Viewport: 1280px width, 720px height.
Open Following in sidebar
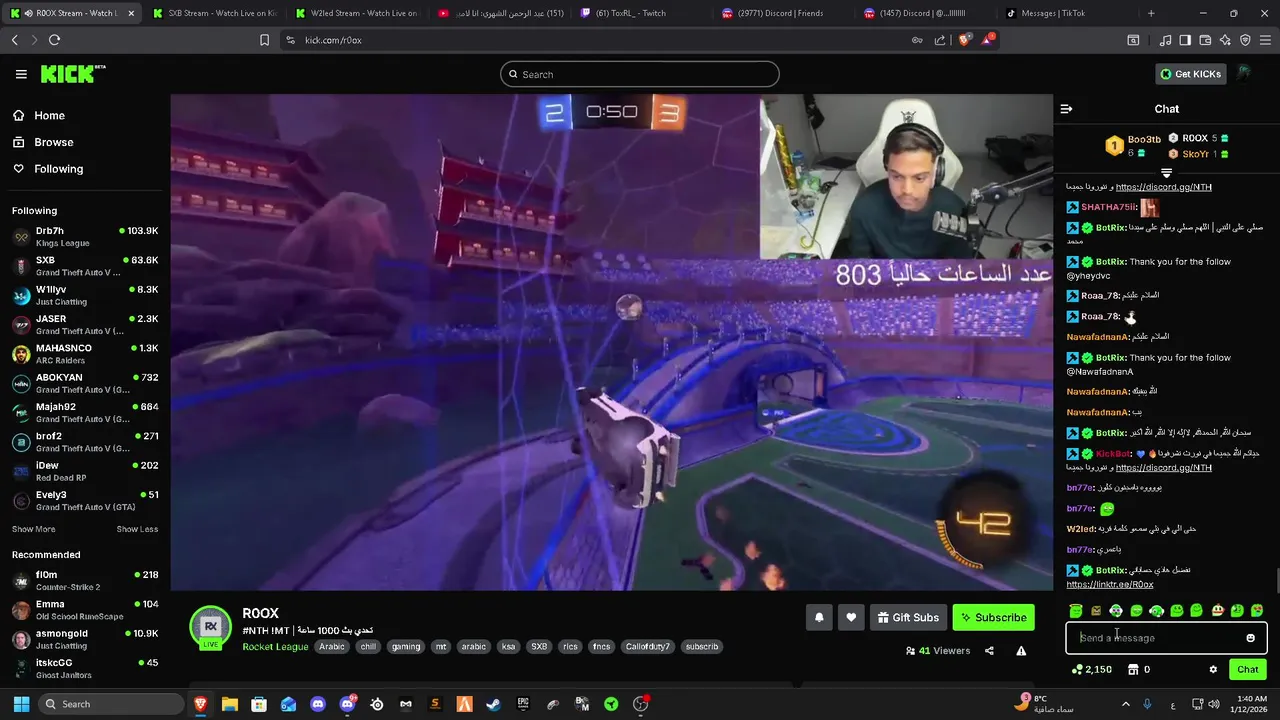[x=48, y=169]
